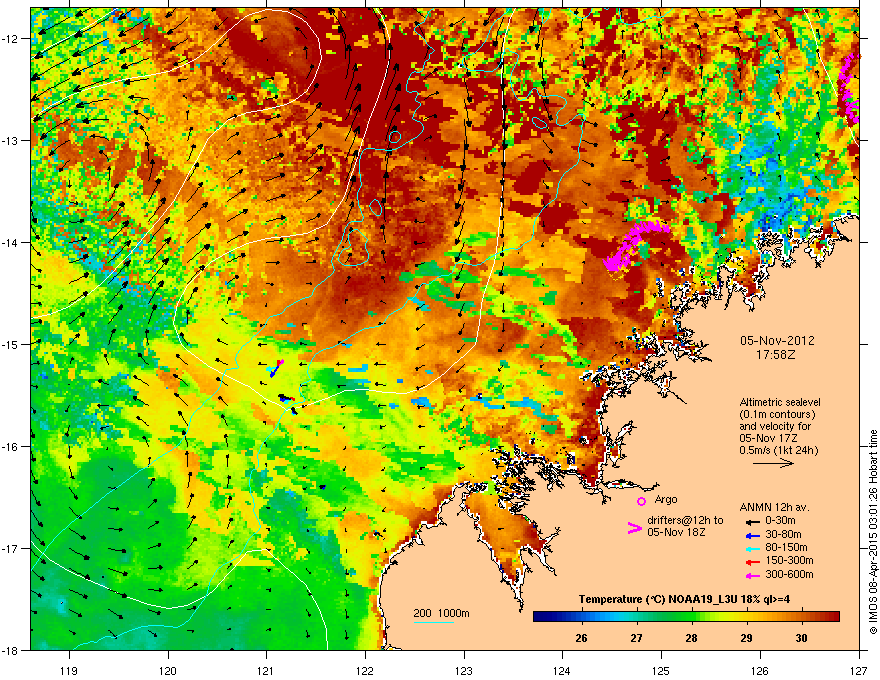
Task: Click the colorbar value 27
Action: [636, 638]
